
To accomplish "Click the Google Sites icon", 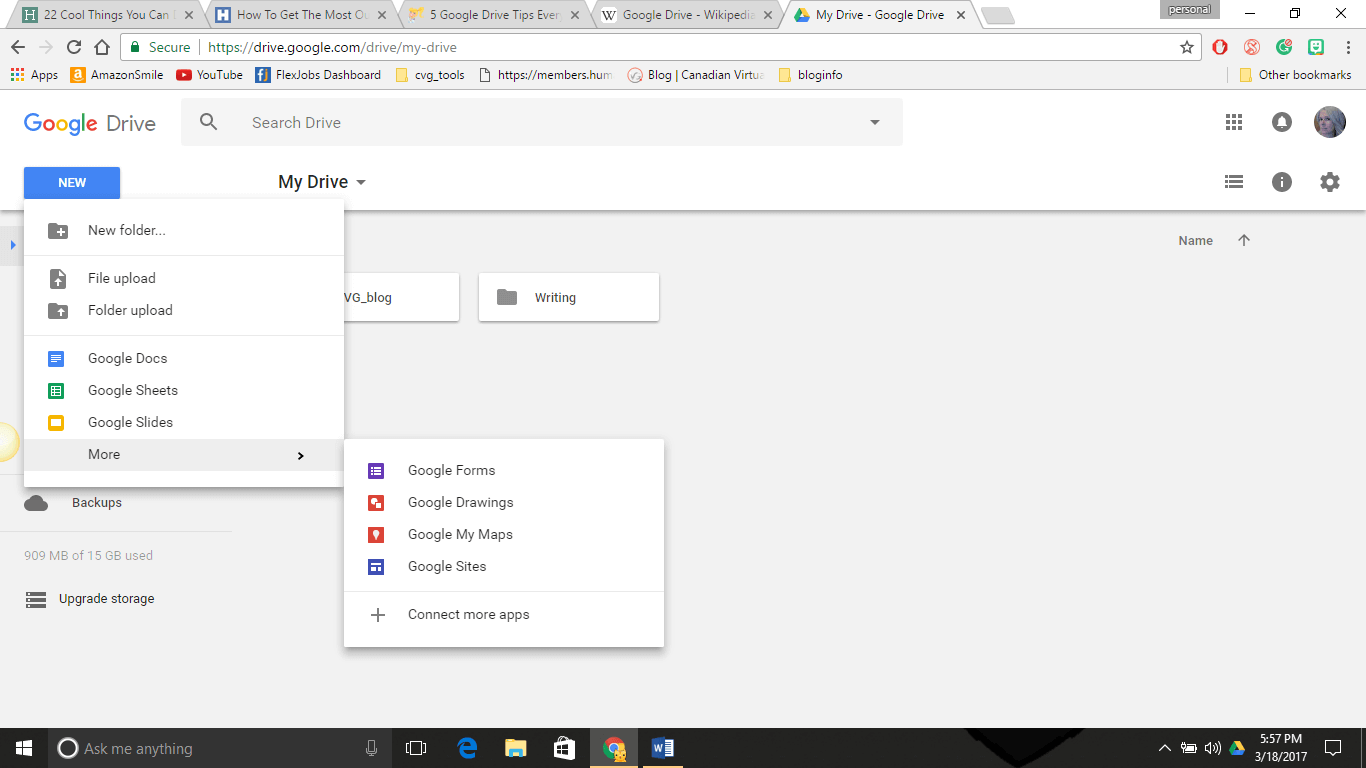I will pos(376,566).
